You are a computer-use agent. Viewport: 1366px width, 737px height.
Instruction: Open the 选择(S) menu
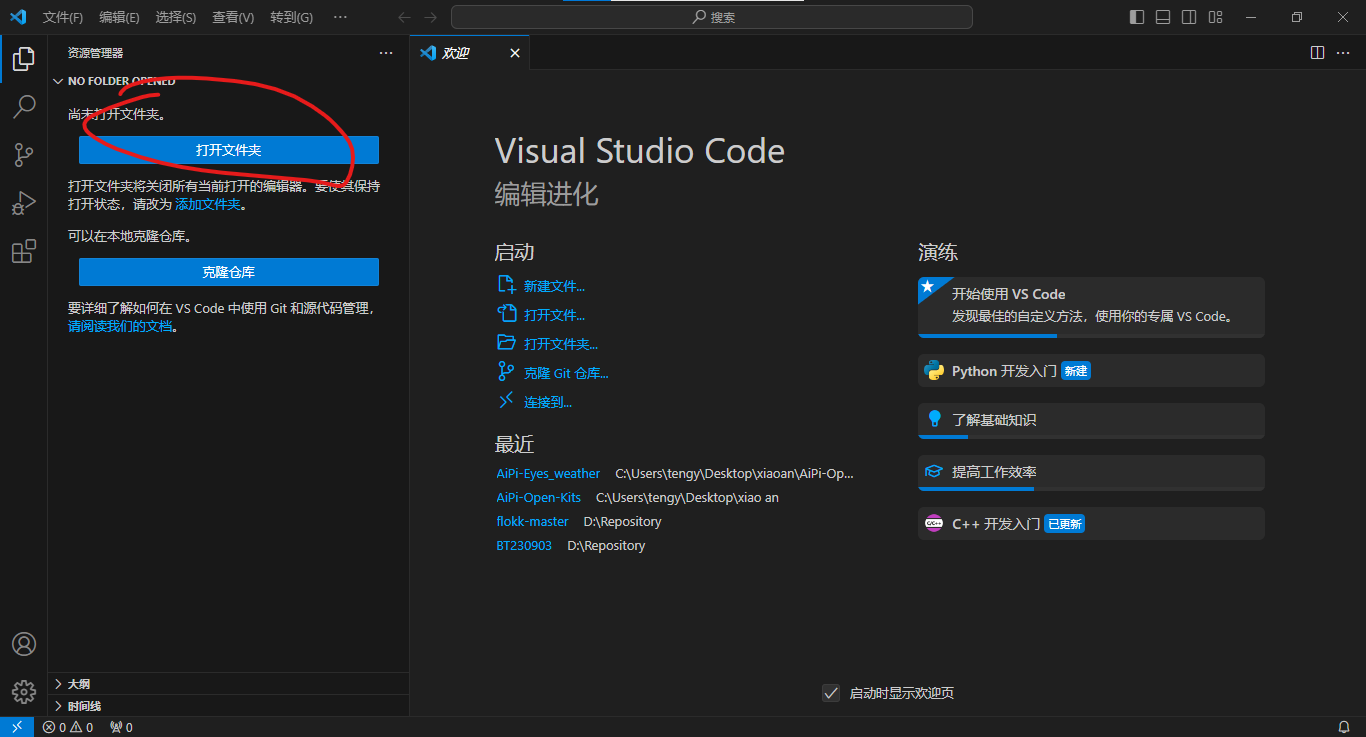pos(176,17)
